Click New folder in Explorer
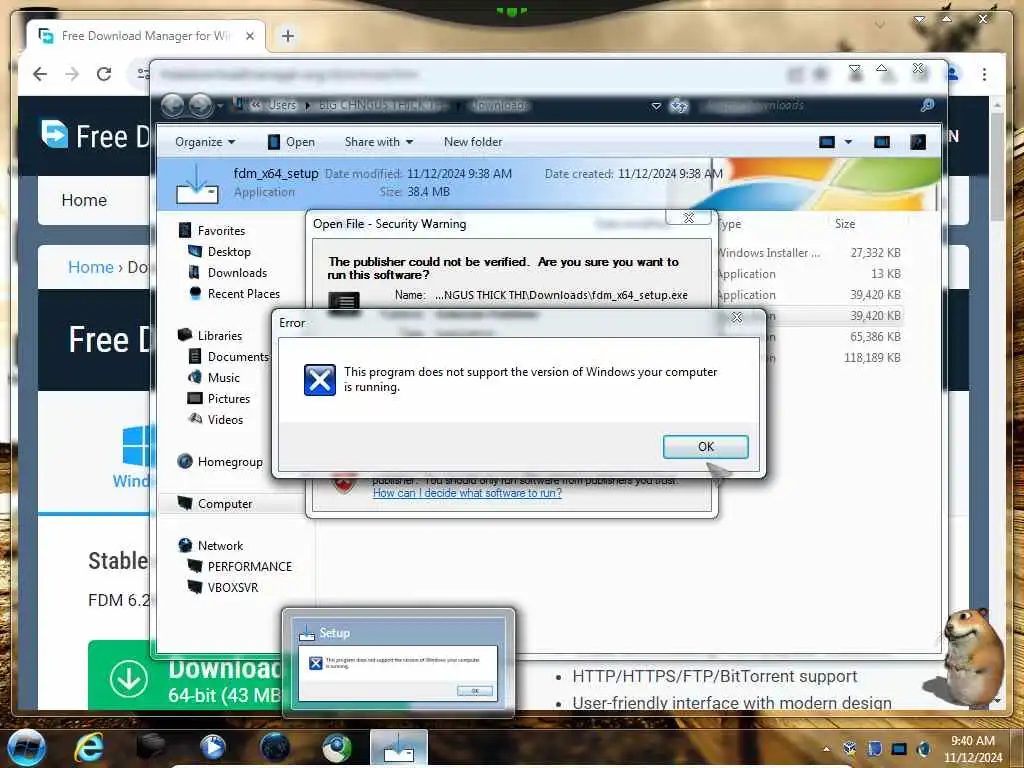Image resolution: width=1024 pixels, height=768 pixels. pos(473,142)
